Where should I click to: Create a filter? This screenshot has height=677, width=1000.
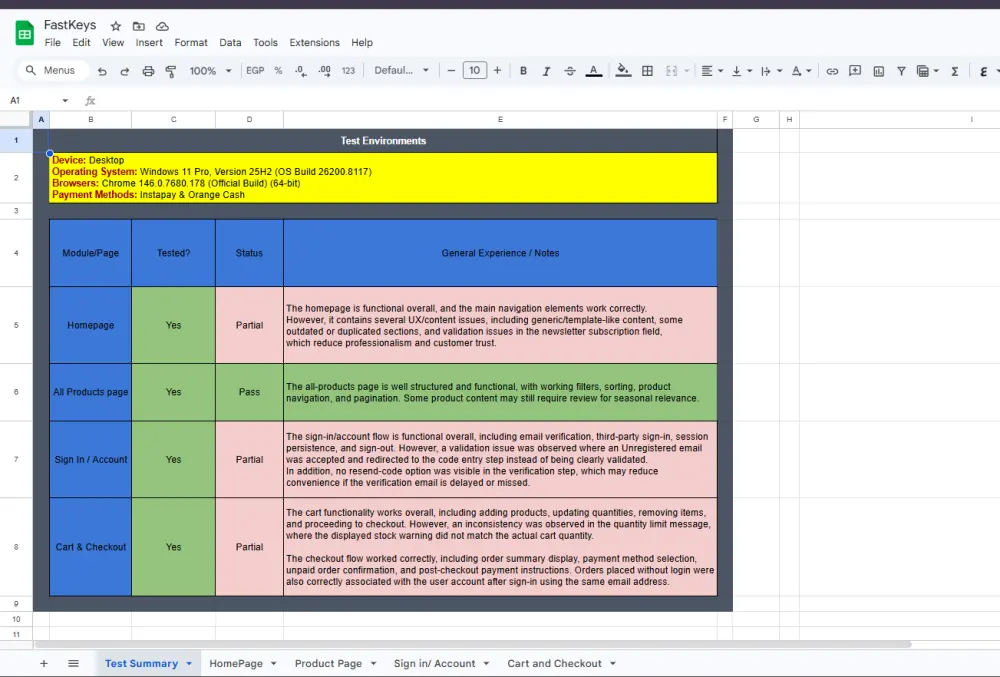coord(901,71)
